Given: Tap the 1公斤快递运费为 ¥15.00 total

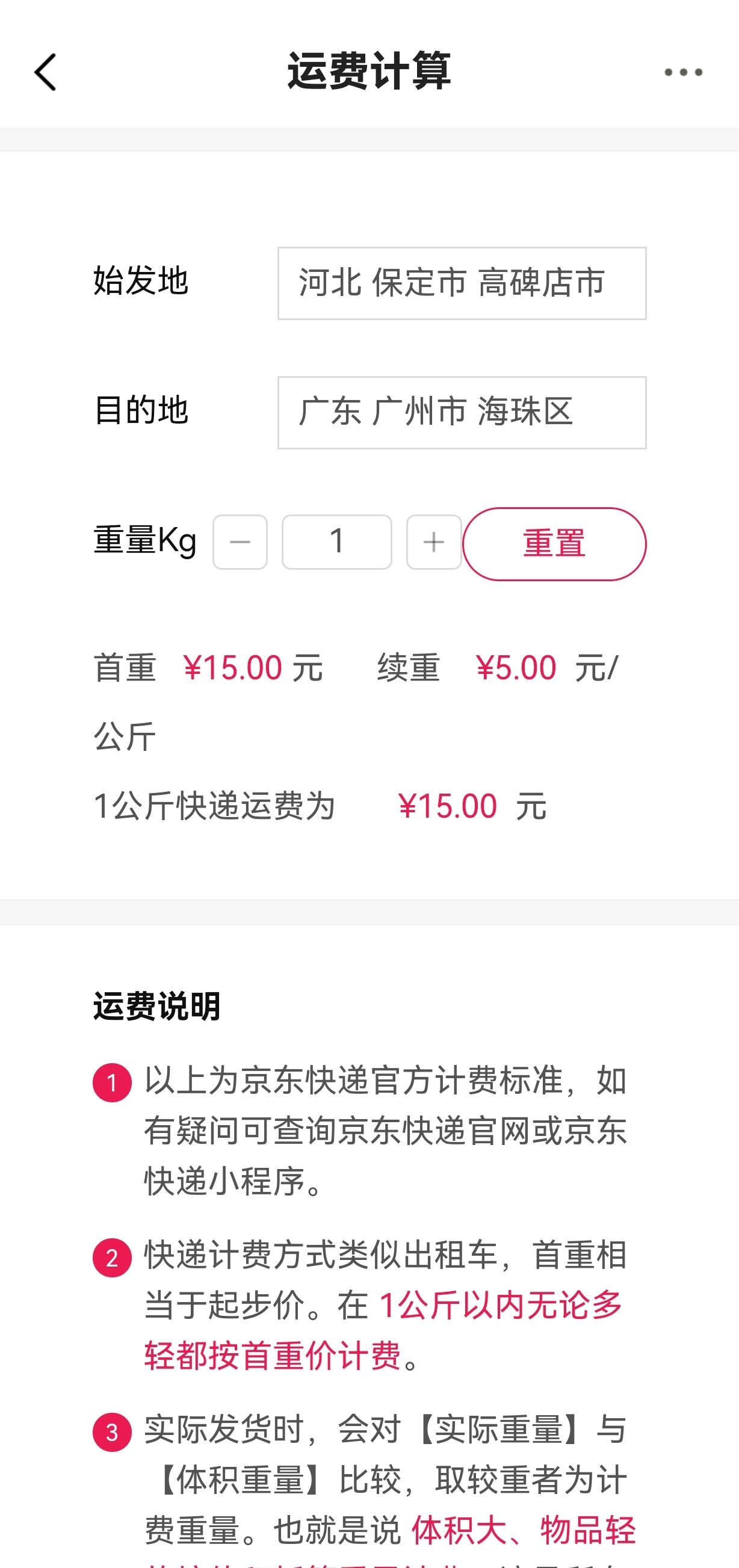Looking at the screenshot, I should coord(447,806).
